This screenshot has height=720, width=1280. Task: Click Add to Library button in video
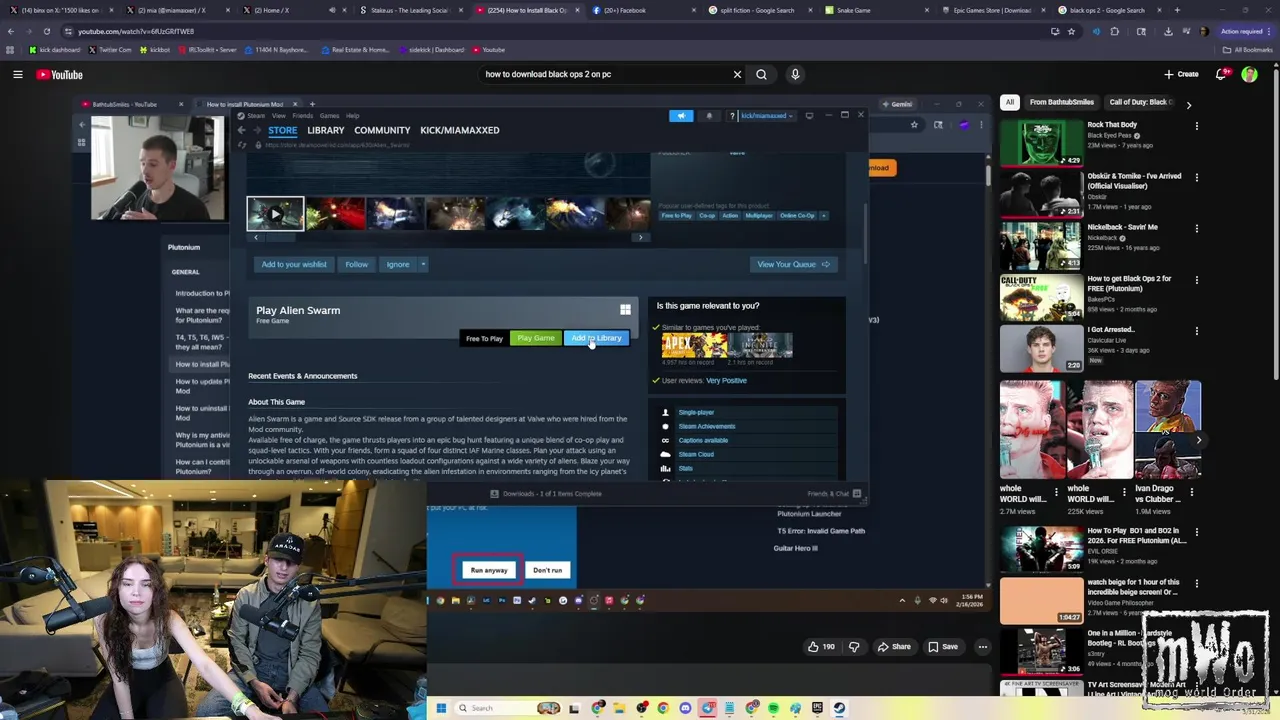597,338
